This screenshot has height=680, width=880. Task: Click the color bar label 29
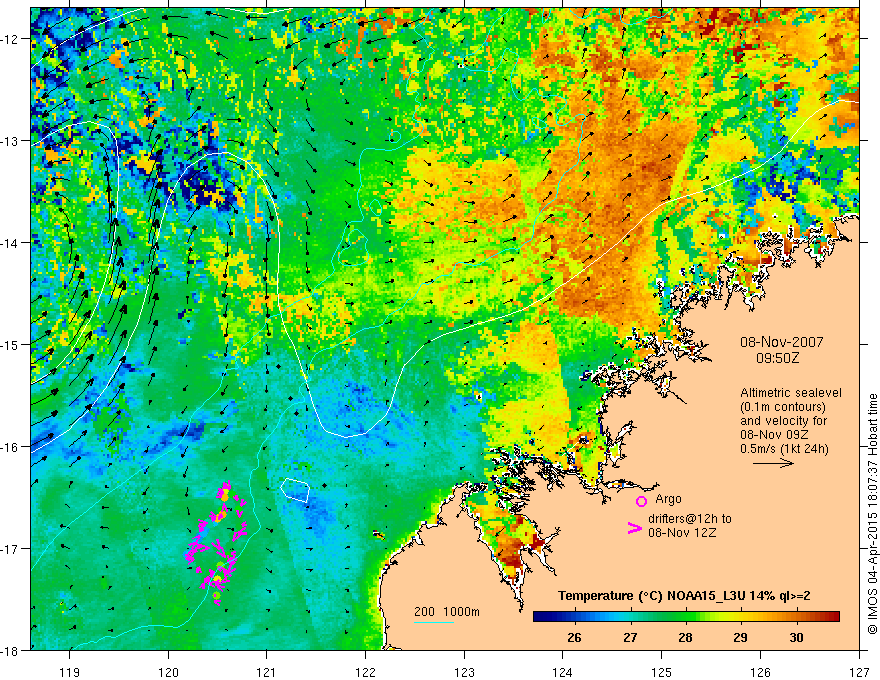740,638
